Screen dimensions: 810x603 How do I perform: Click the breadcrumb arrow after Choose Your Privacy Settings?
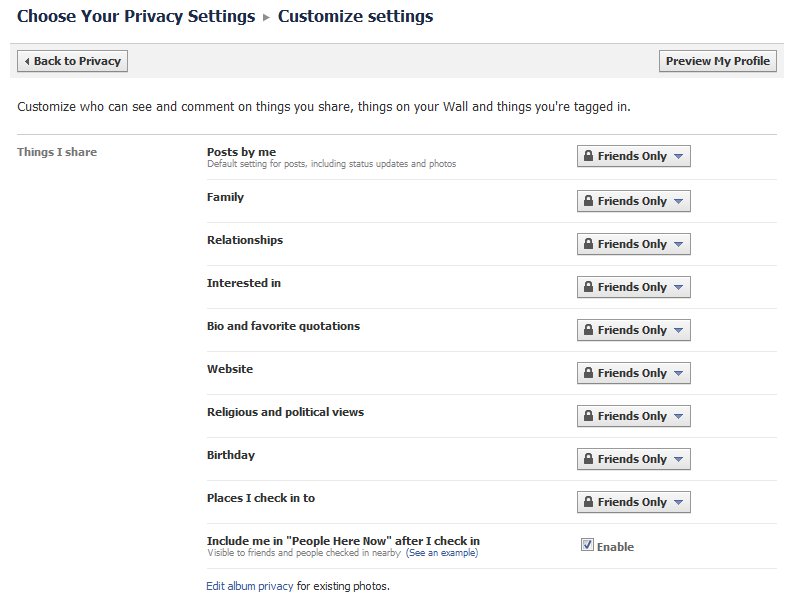267,17
